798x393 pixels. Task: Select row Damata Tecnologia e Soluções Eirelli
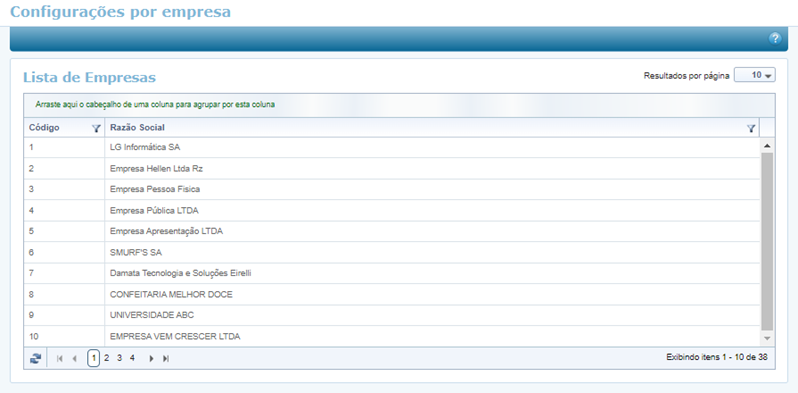point(392,273)
